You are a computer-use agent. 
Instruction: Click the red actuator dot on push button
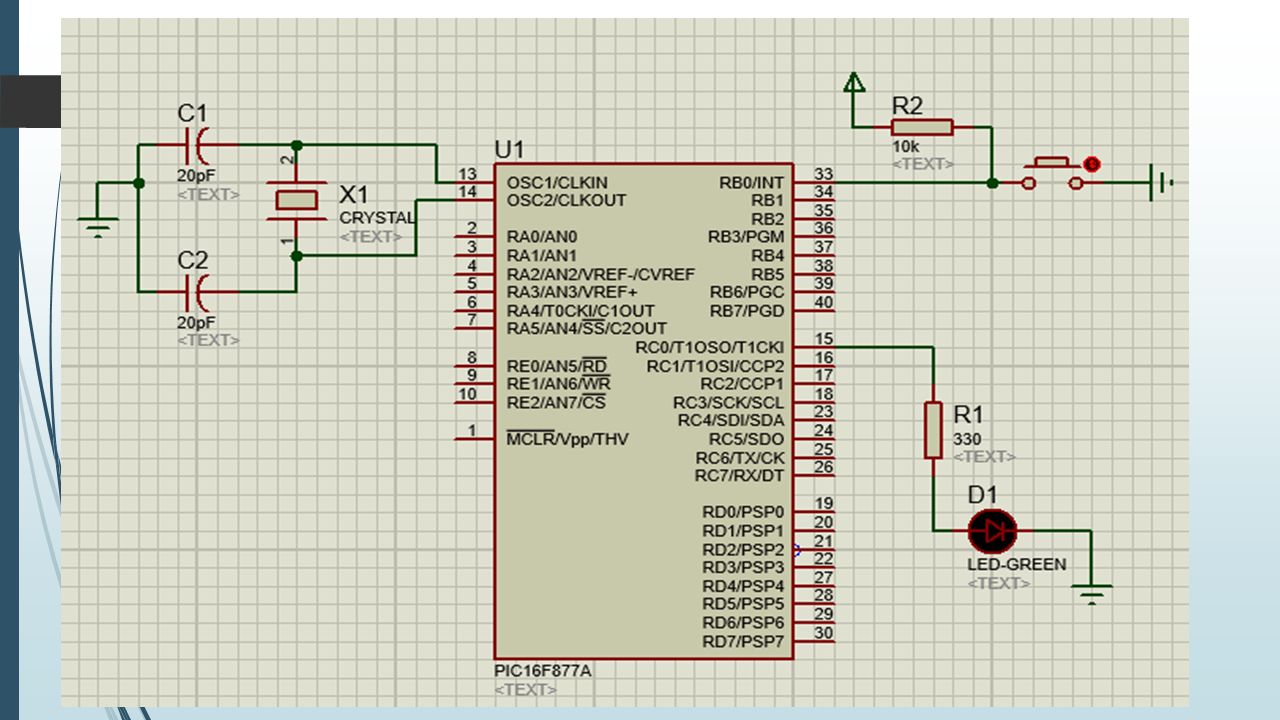pos(1093,163)
